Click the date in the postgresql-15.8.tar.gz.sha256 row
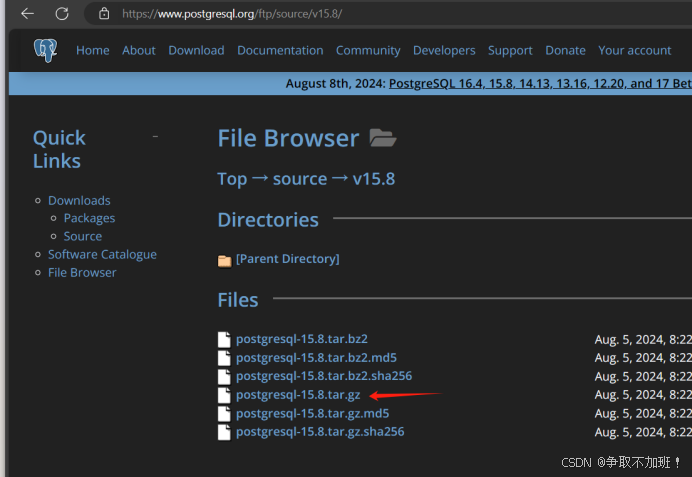Screen dimensions: 692x477 coord(643,432)
